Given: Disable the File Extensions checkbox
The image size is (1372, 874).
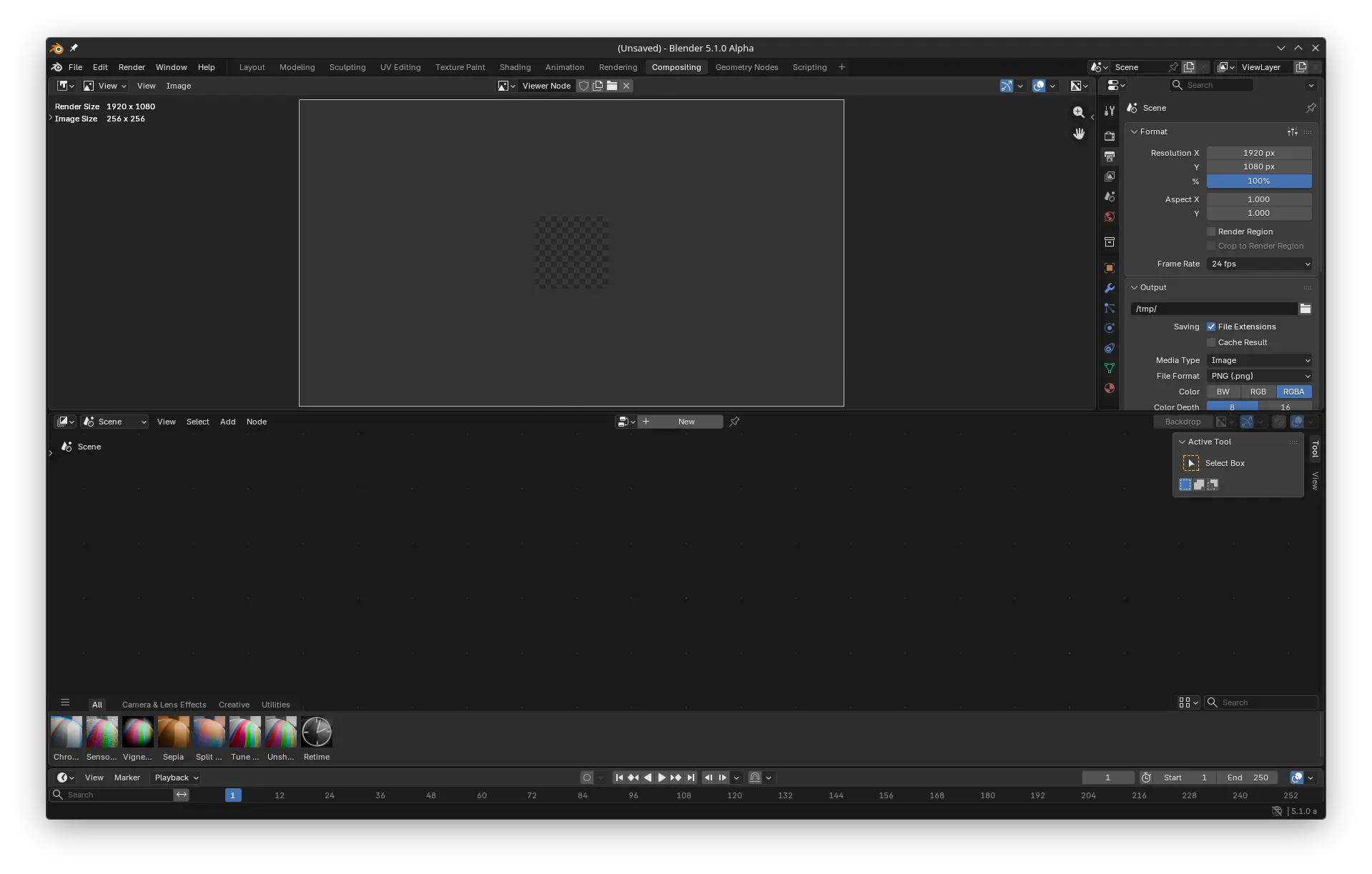Looking at the screenshot, I should tap(1211, 327).
